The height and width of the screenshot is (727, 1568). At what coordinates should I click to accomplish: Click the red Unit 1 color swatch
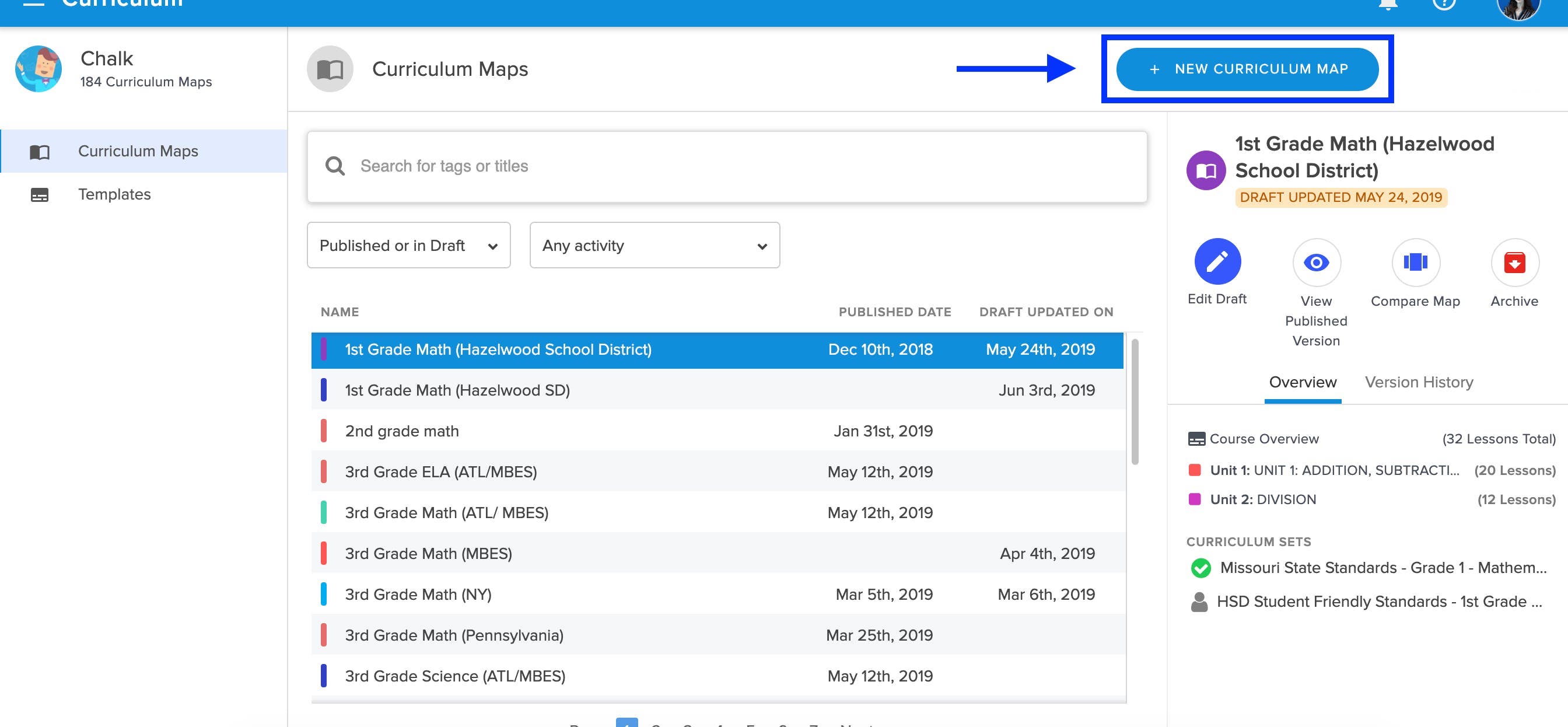[x=1194, y=470]
